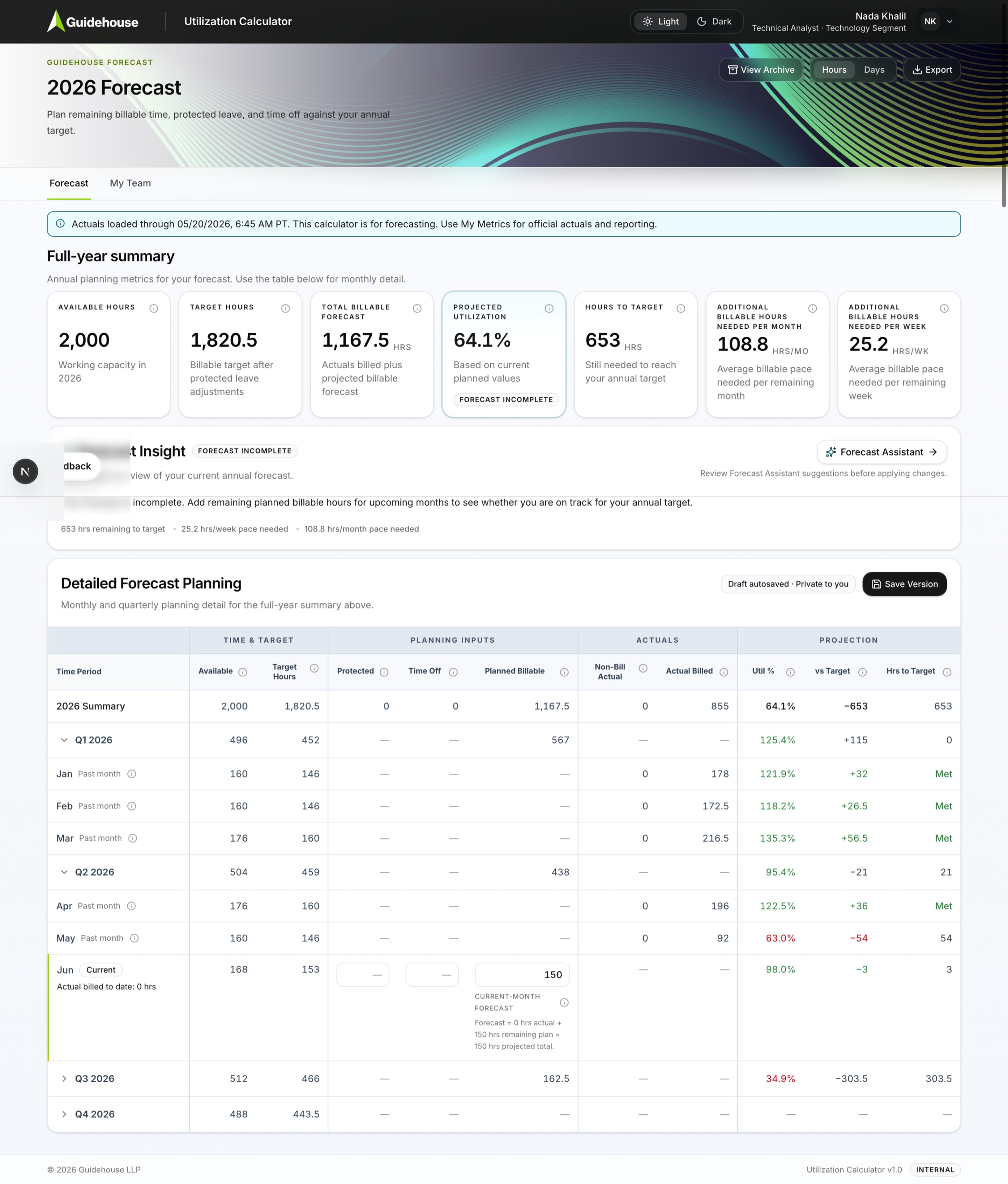Show info for hours needed per week card
1008x1184 pixels.
tap(945, 308)
